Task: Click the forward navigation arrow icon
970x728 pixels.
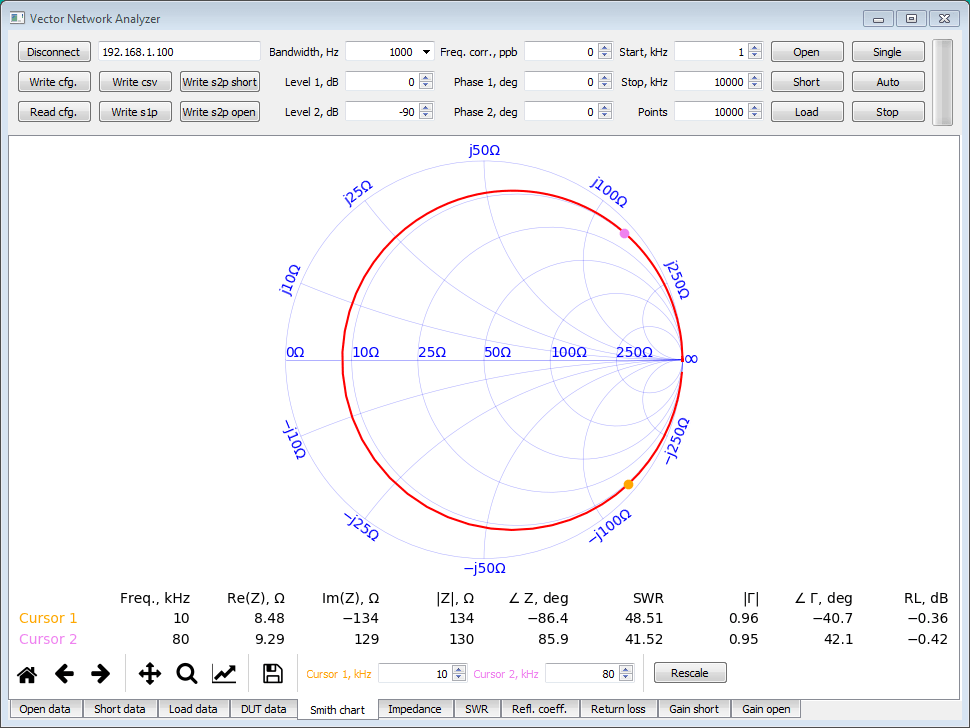Action: coord(100,673)
